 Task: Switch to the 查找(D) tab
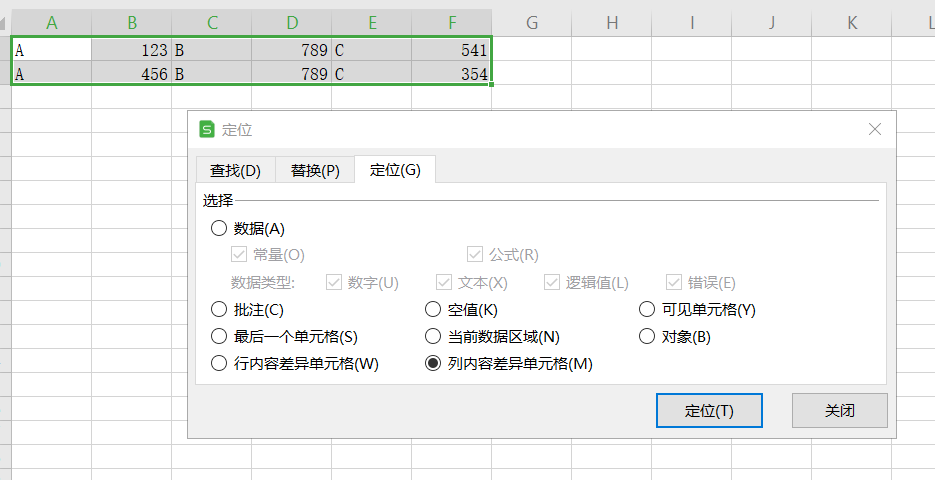(236, 171)
